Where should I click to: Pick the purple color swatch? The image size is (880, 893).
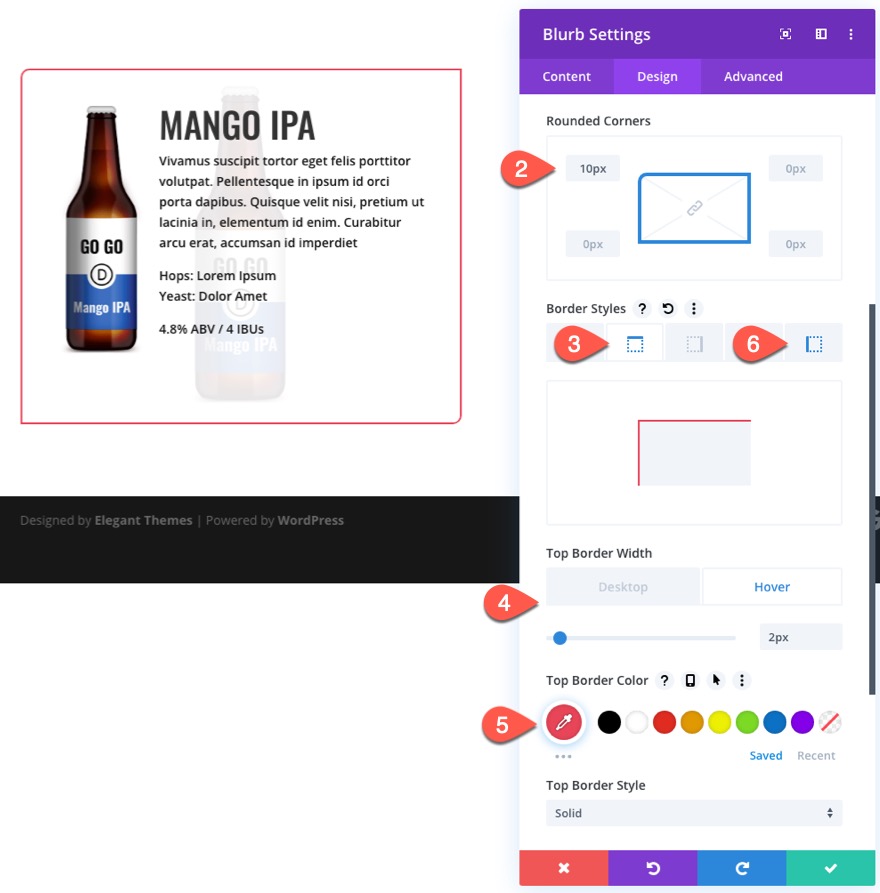[x=802, y=722]
